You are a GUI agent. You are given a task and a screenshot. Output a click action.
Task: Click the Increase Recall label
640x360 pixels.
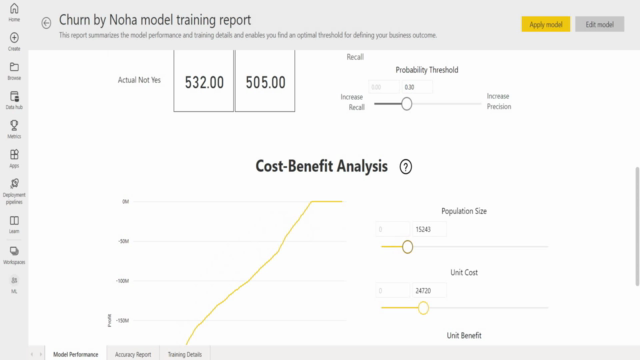click(352, 102)
